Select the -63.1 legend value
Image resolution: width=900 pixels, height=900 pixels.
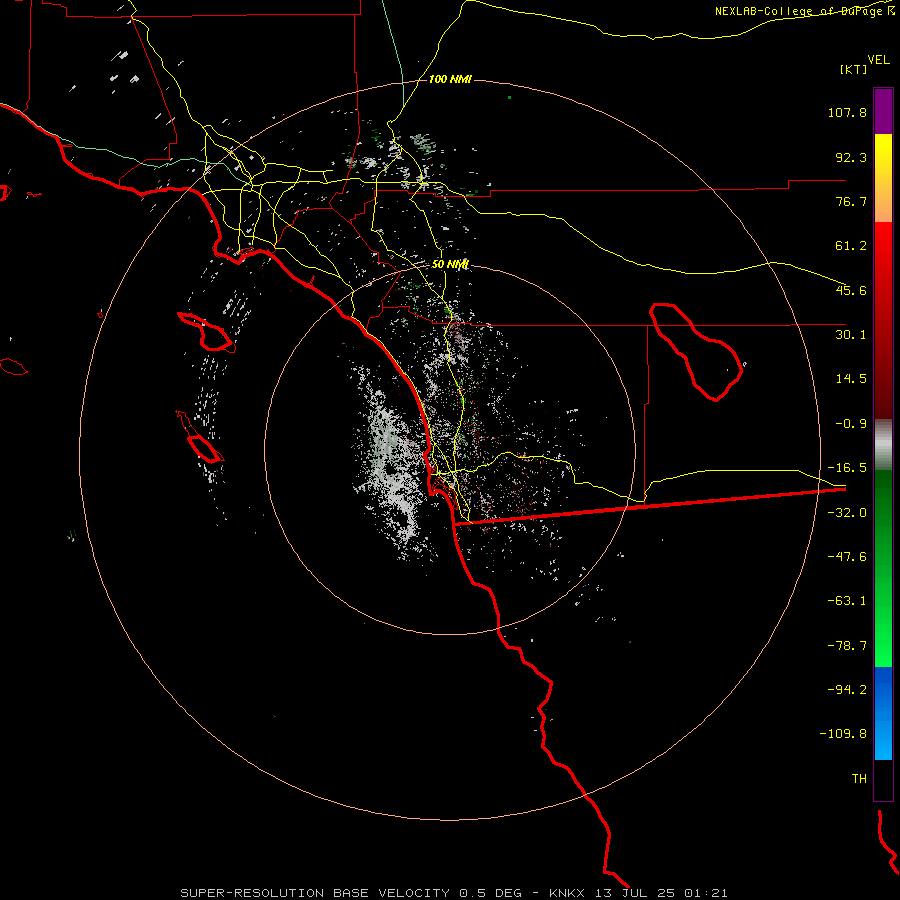click(847, 601)
